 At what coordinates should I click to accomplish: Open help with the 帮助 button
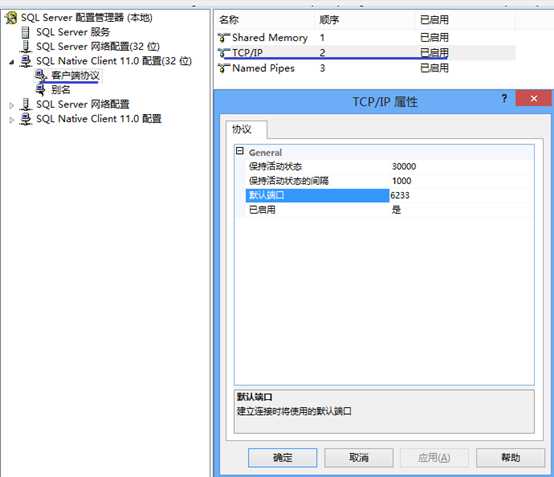point(511,458)
